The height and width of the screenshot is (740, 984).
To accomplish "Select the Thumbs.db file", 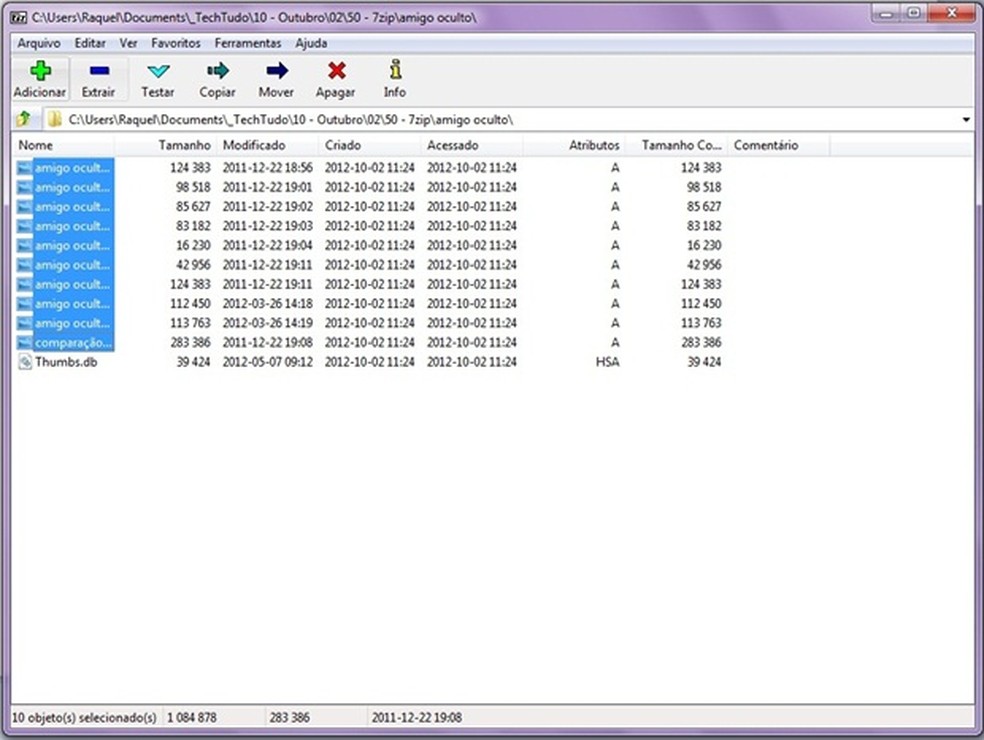I will (x=65, y=362).
